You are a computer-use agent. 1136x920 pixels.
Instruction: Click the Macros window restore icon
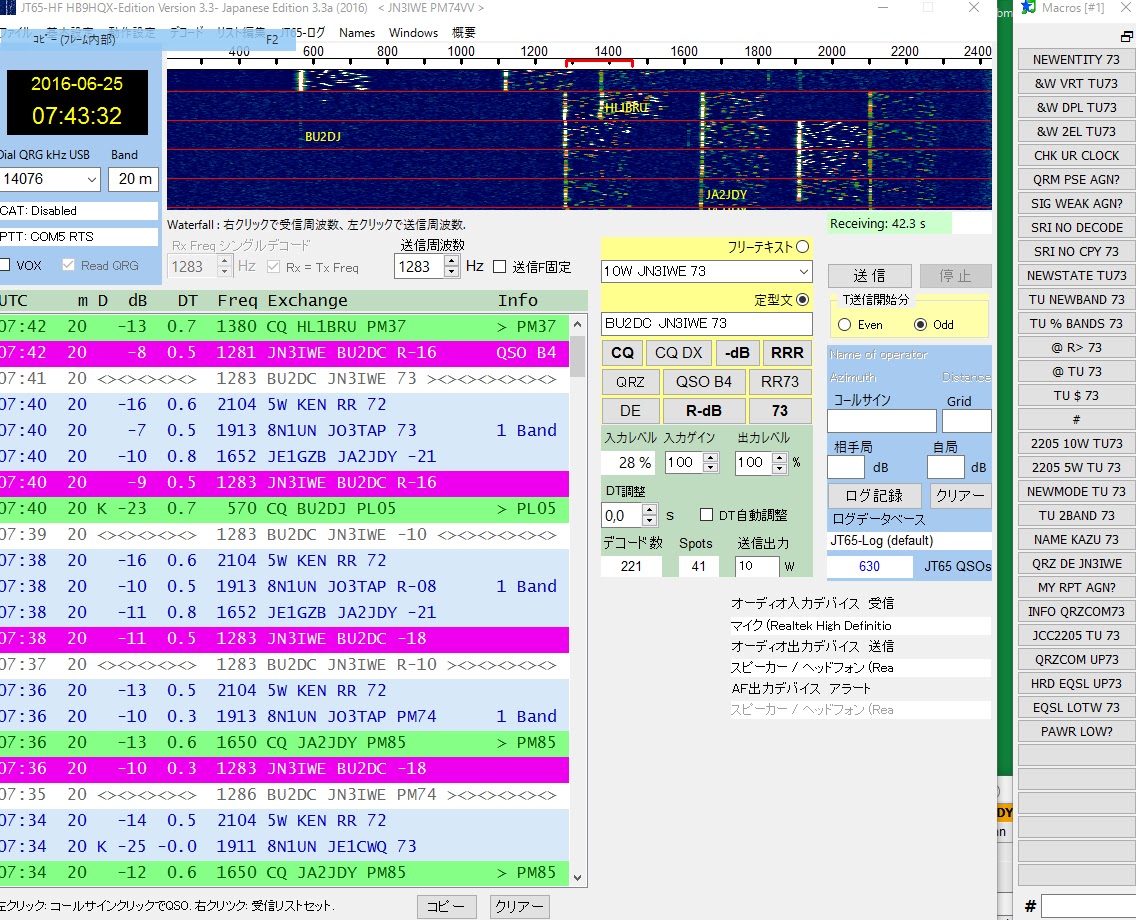pyautogui.click(x=1126, y=35)
